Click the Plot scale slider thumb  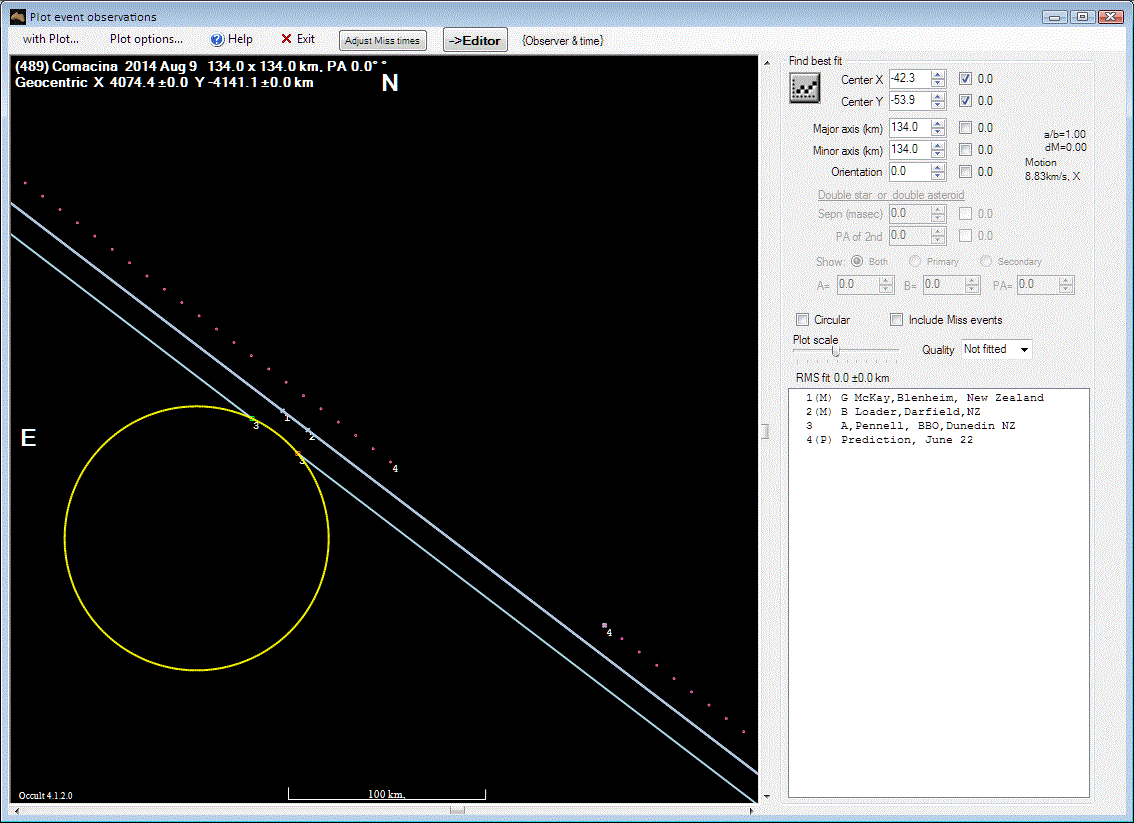[x=835, y=351]
